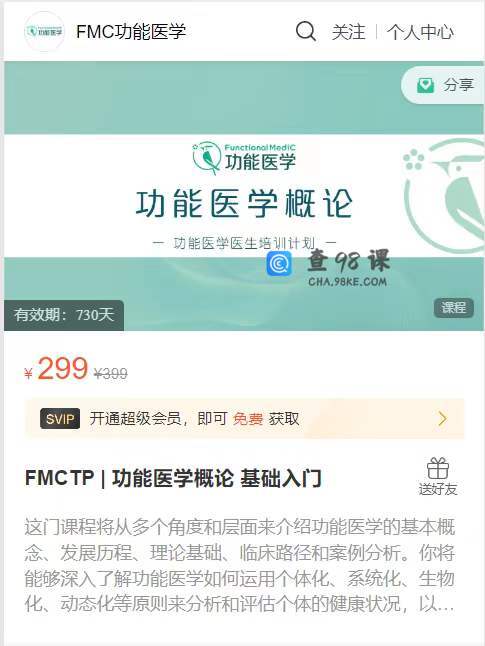Click the 查98课 blue watermark logo
This screenshot has height=646, width=485.
(279, 264)
